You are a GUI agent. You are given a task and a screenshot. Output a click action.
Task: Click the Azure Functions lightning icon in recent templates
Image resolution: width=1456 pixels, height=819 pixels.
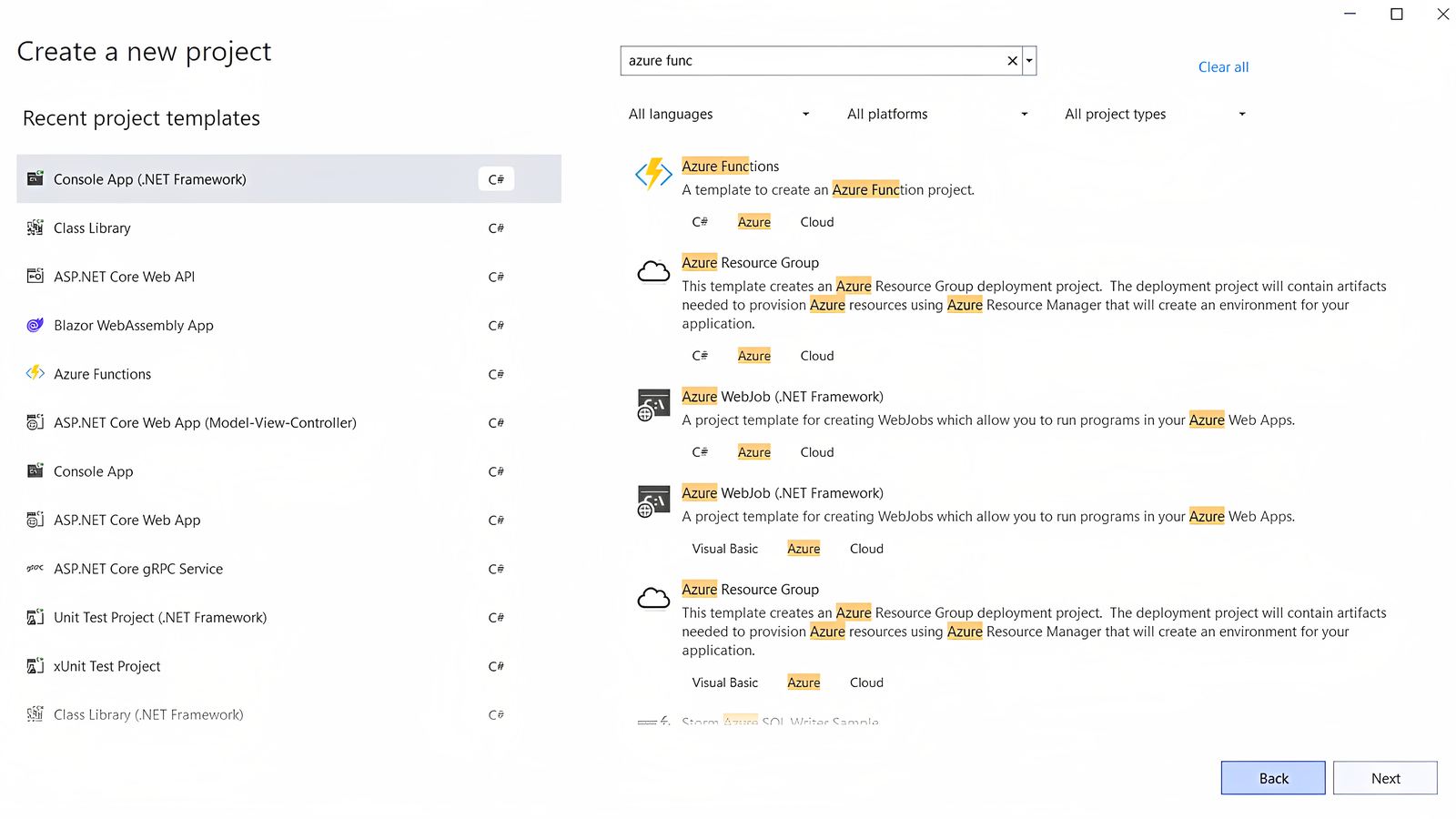(x=35, y=373)
